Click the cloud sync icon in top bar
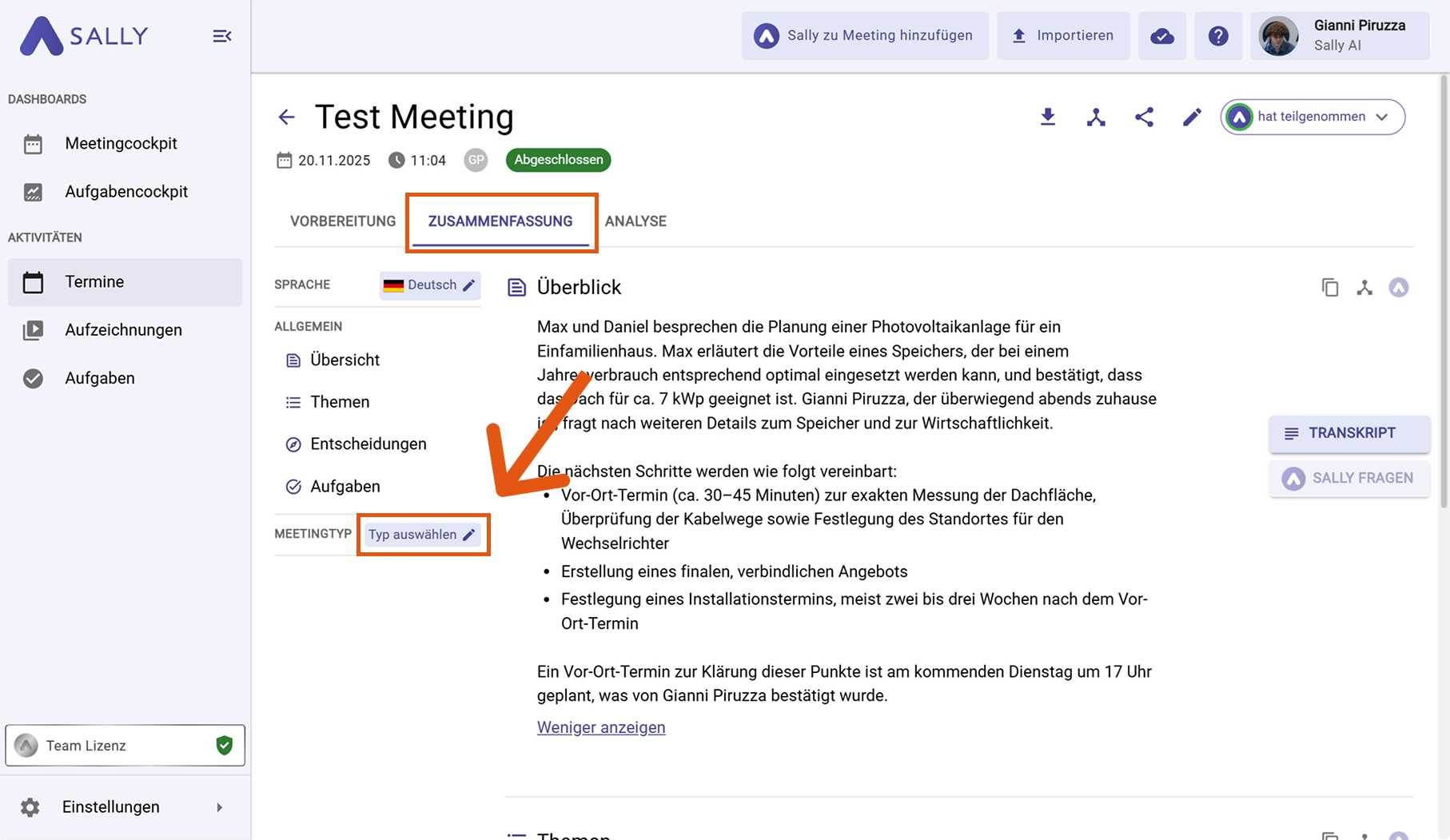Screen dimensions: 1450x840 [x=1162, y=36]
